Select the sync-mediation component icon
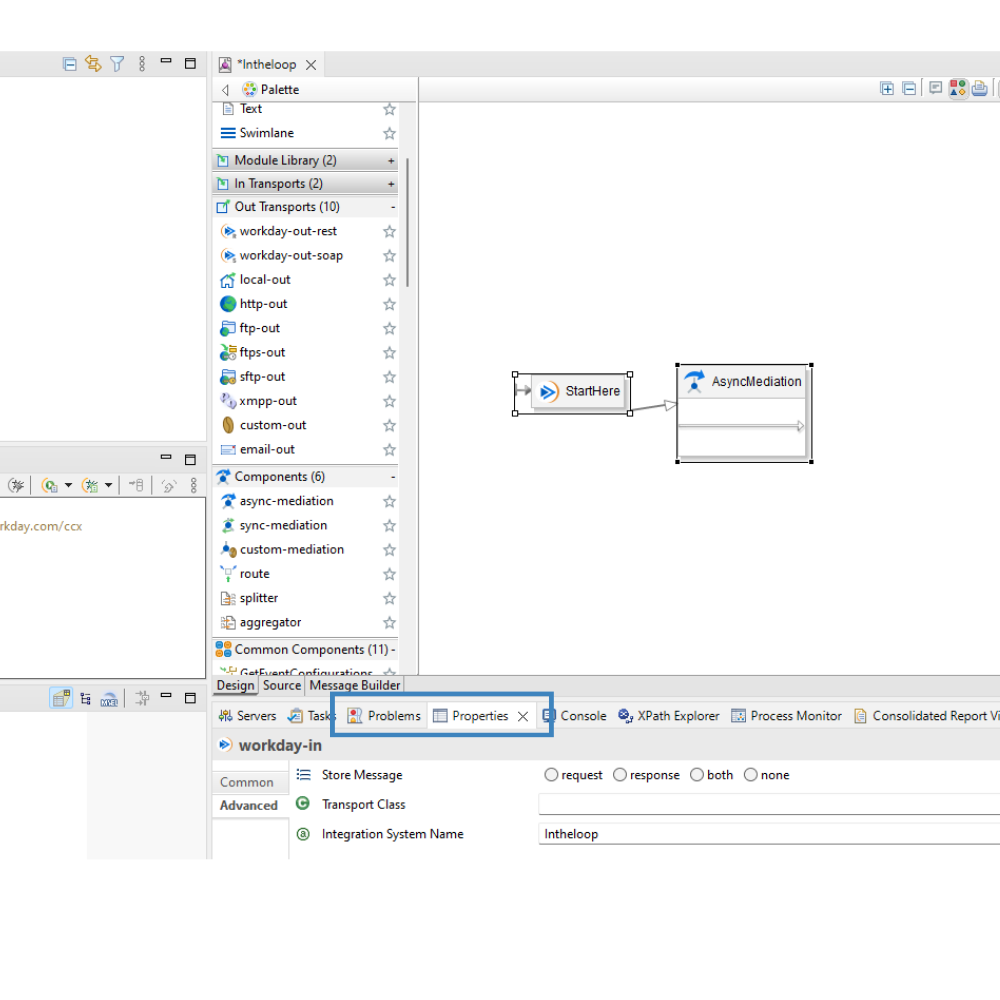This screenshot has height=1000, width=1000. pos(228,525)
